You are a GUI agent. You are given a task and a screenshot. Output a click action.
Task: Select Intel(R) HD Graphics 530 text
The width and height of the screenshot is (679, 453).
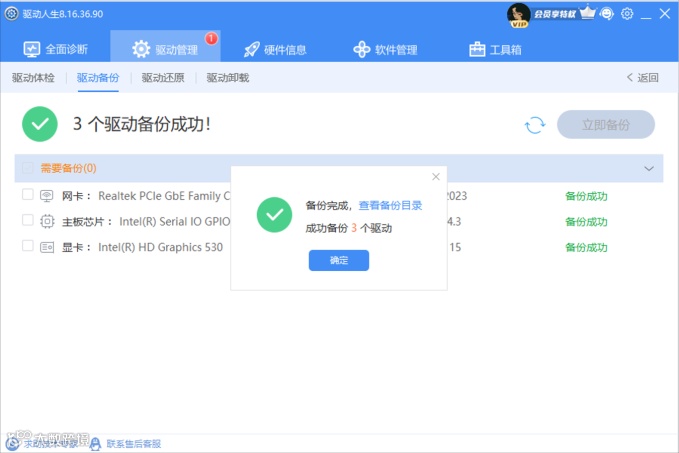point(161,247)
